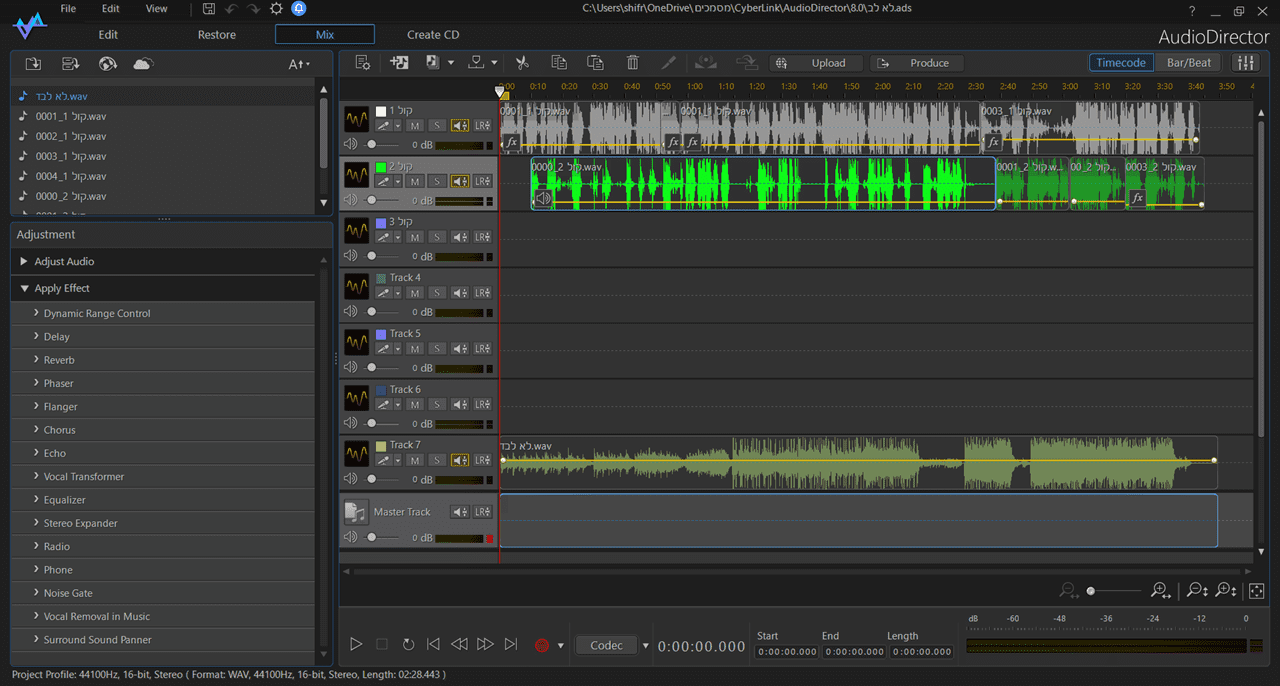Open the library sort order dropdown
This screenshot has height=686, width=1280.
click(x=299, y=64)
